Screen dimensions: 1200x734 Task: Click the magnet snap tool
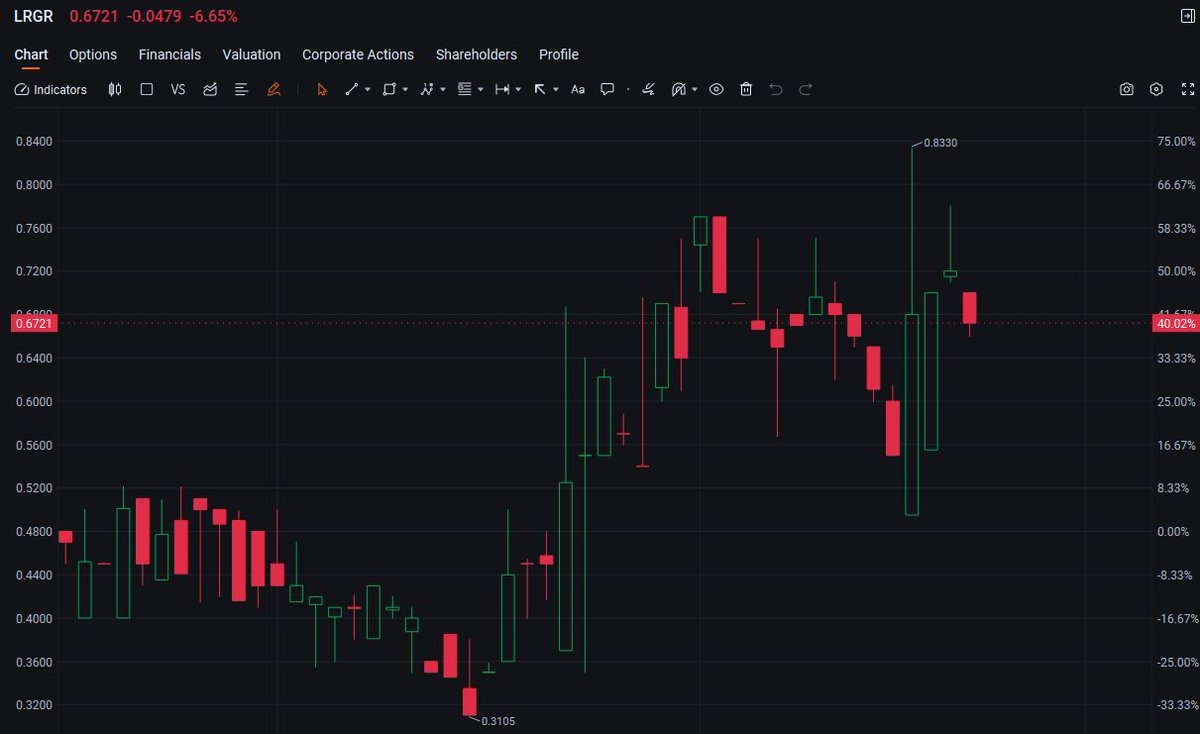(678, 89)
